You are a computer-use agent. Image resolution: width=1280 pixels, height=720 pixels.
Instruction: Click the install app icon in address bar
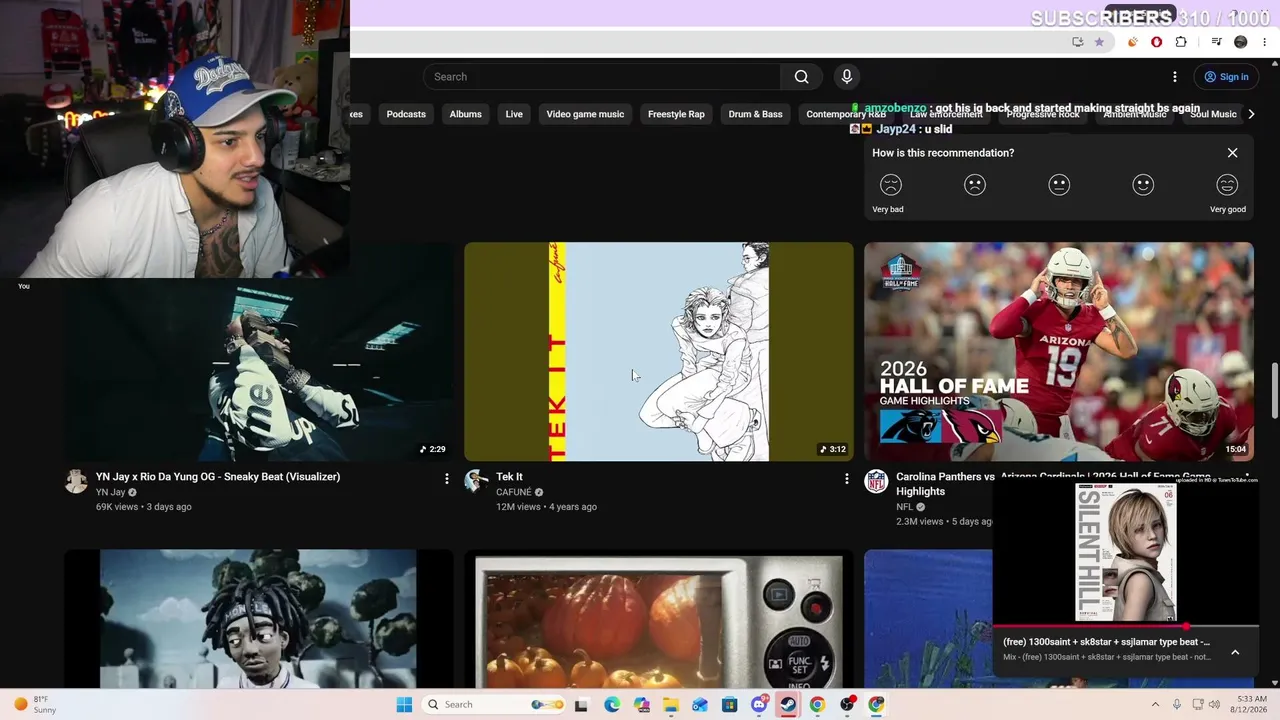pos(1077,42)
